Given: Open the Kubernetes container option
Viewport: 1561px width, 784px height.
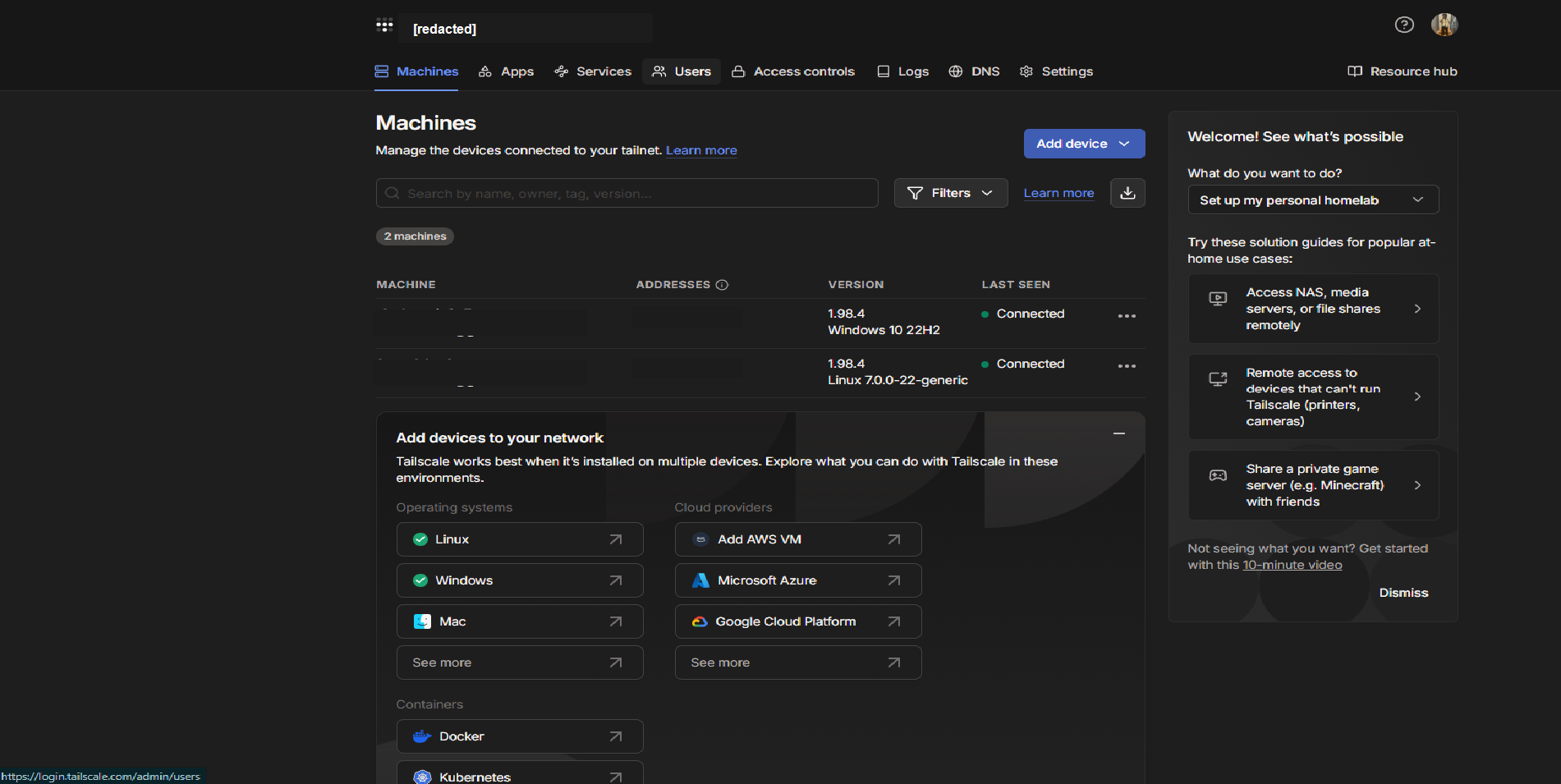Looking at the screenshot, I should pos(520,773).
